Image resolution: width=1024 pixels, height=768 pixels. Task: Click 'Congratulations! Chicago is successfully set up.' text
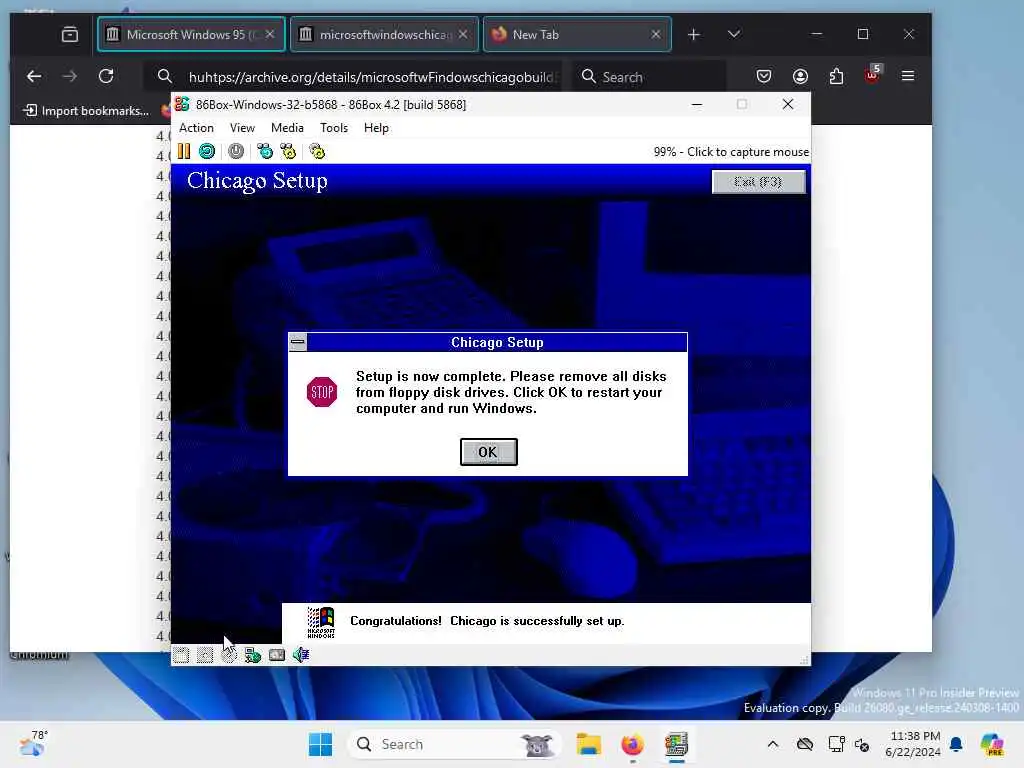(487, 621)
